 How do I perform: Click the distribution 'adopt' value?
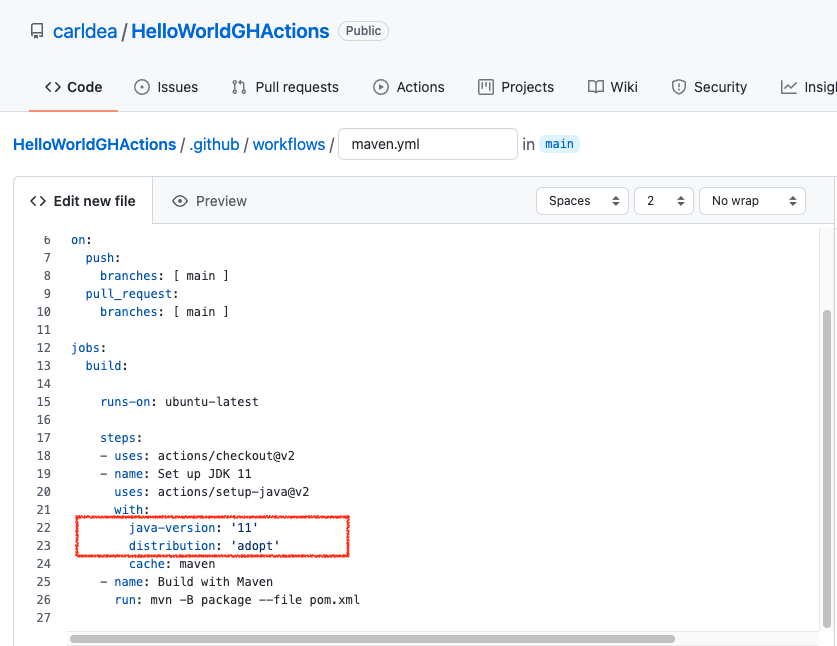click(255, 546)
